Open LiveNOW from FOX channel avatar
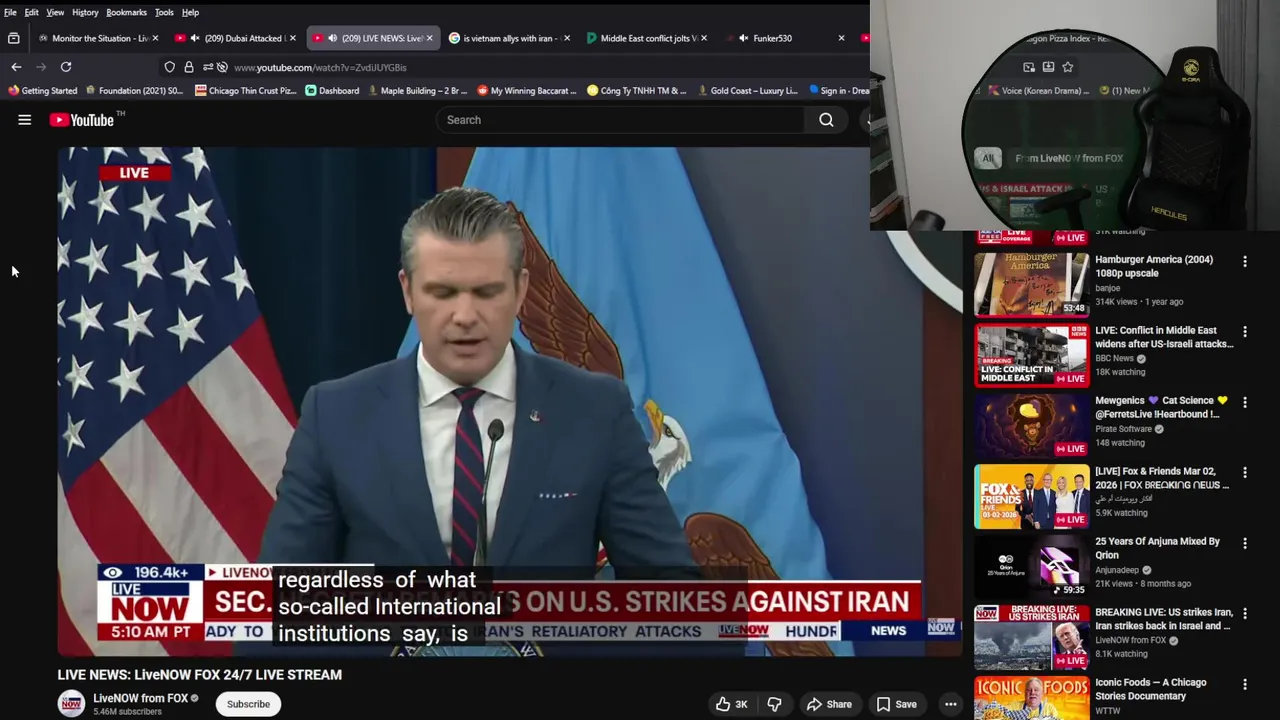This screenshot has height=720, width=1280. point(71,704)
